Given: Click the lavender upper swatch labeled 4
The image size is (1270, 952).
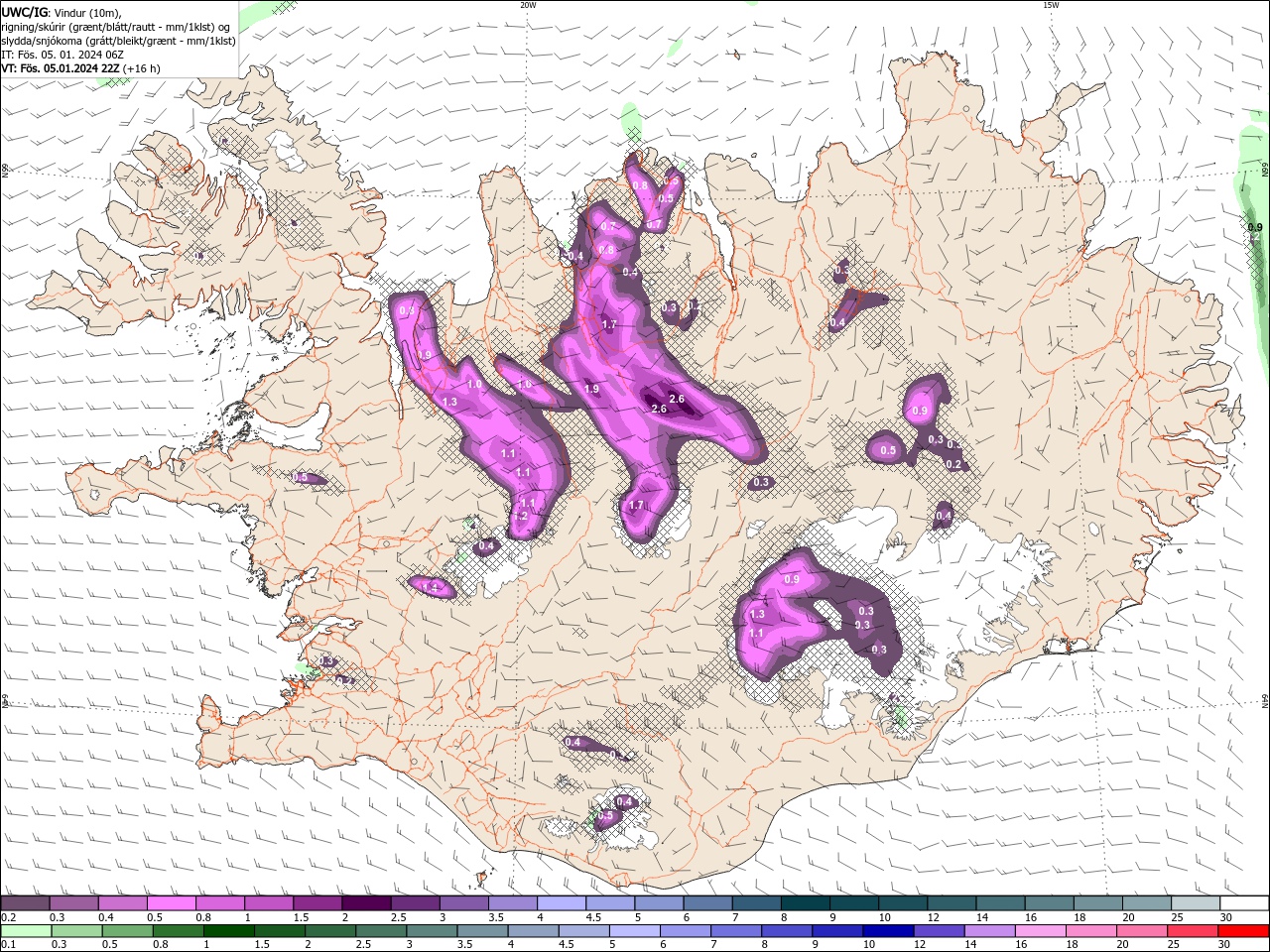Looking at the screenshot, I should pos(561,903).
